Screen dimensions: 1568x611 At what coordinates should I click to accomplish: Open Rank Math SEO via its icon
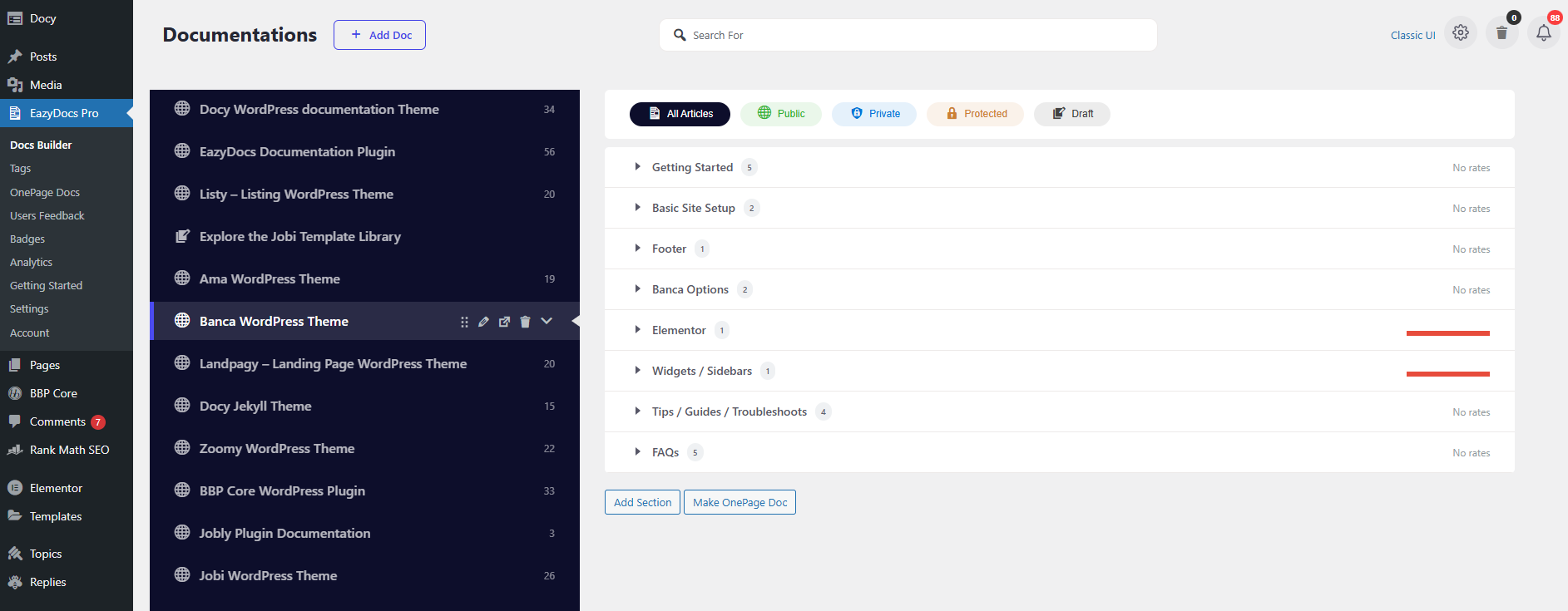(x=15, y=450)
